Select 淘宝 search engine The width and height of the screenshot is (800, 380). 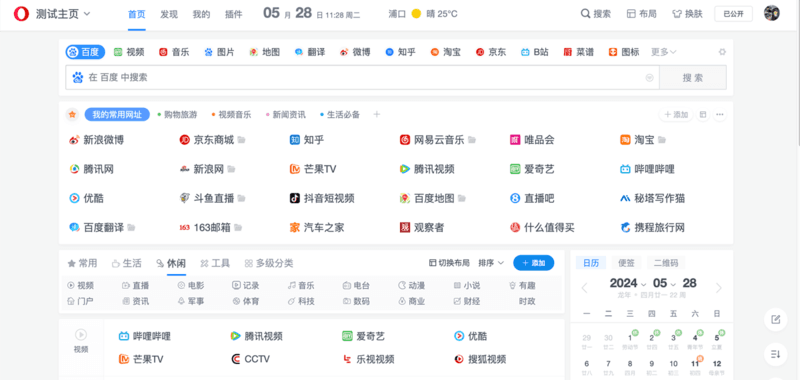[445, 52]
